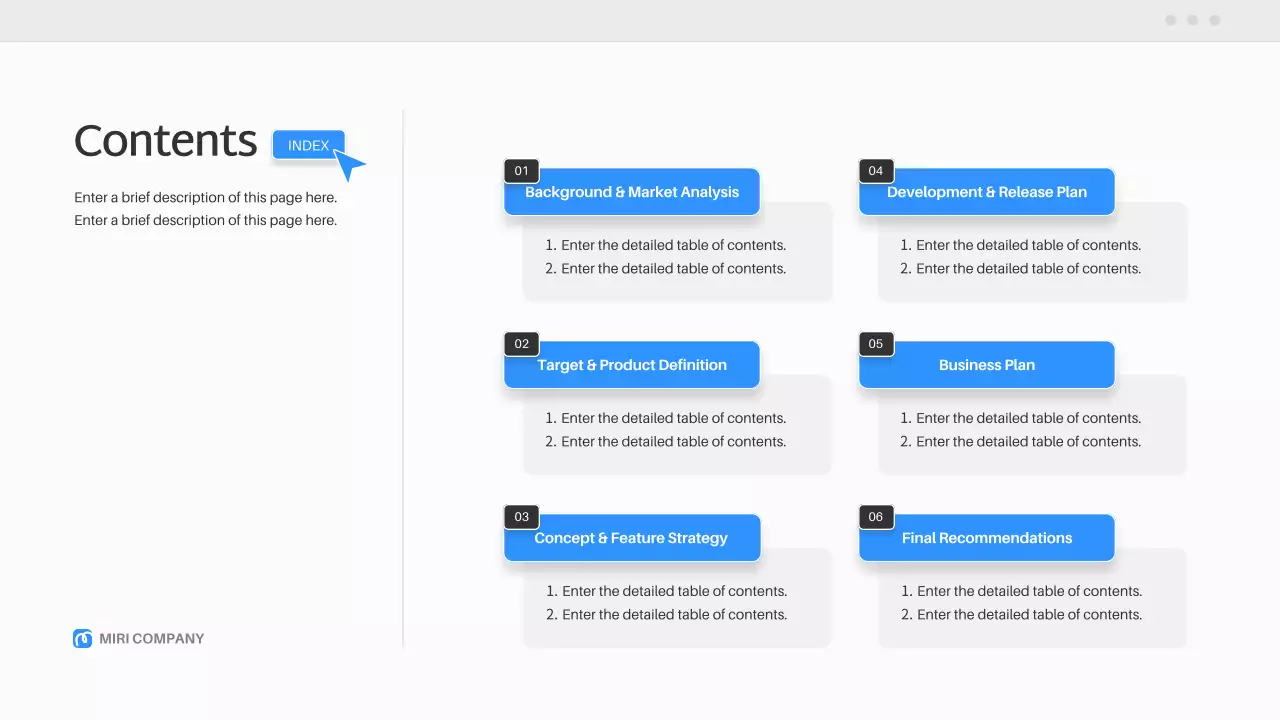The width and height of the screenshot is (1280, 720).
Task: Open Background & Market Analysis section
Action: (632, 193)
